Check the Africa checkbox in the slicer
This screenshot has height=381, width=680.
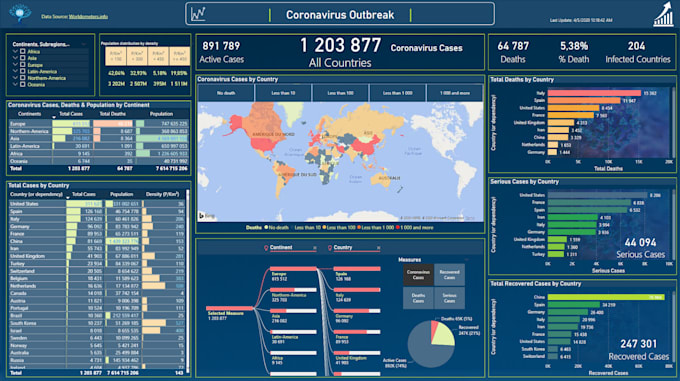[23, 52]
